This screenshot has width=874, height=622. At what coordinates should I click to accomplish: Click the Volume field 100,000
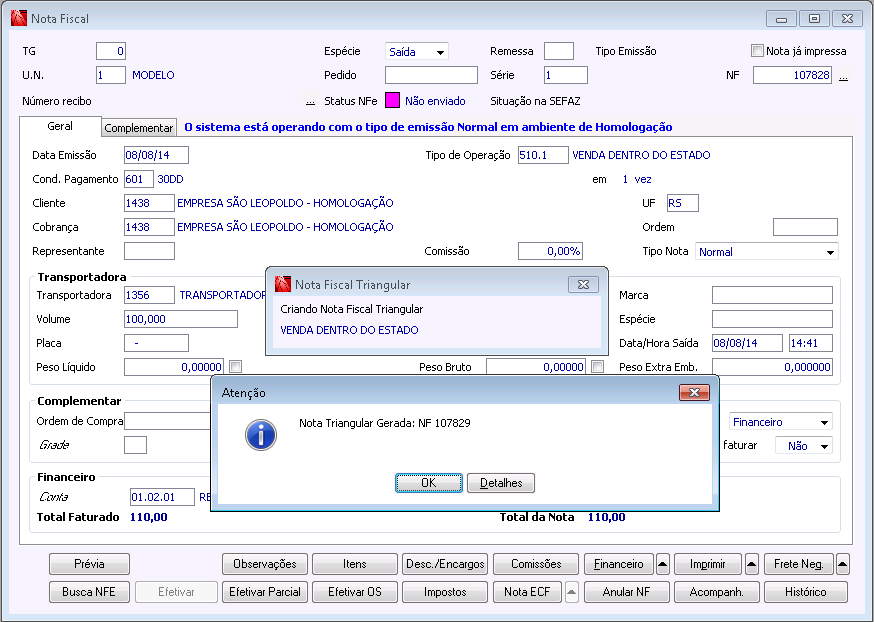click(181, 319)
